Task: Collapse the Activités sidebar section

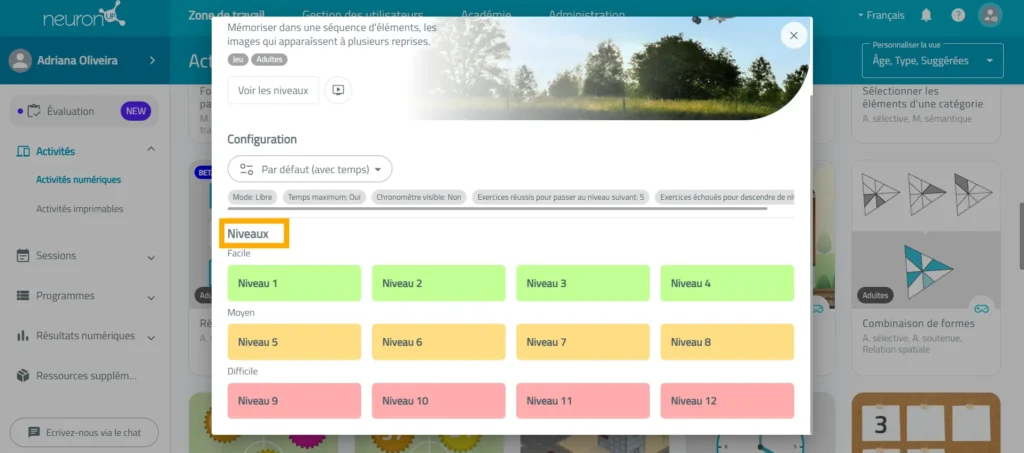Action: pos(151,150)
